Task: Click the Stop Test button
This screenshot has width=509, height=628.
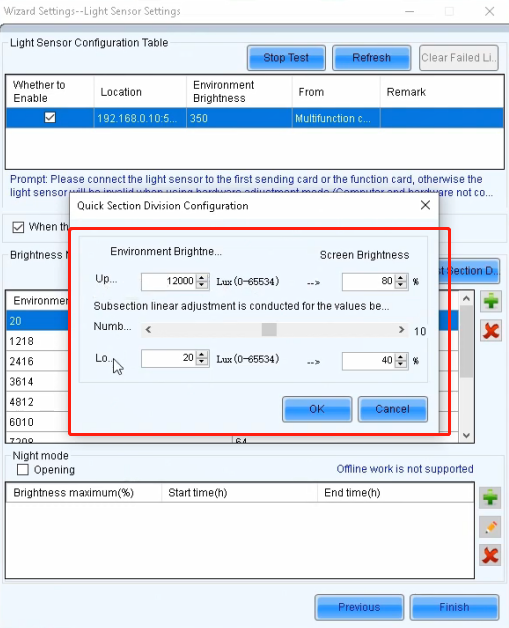Action: [286, 58]
